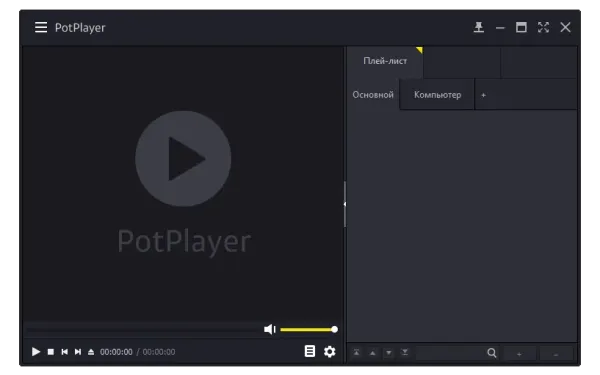Move playlist item up one position

coord(372,353)
